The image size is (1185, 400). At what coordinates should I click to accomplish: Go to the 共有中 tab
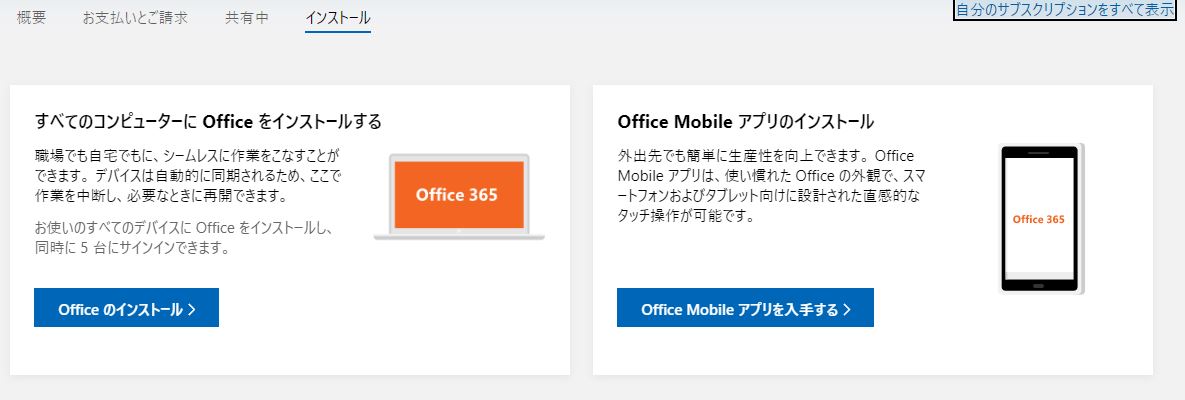pyautogui.click(x=247, y=18)
